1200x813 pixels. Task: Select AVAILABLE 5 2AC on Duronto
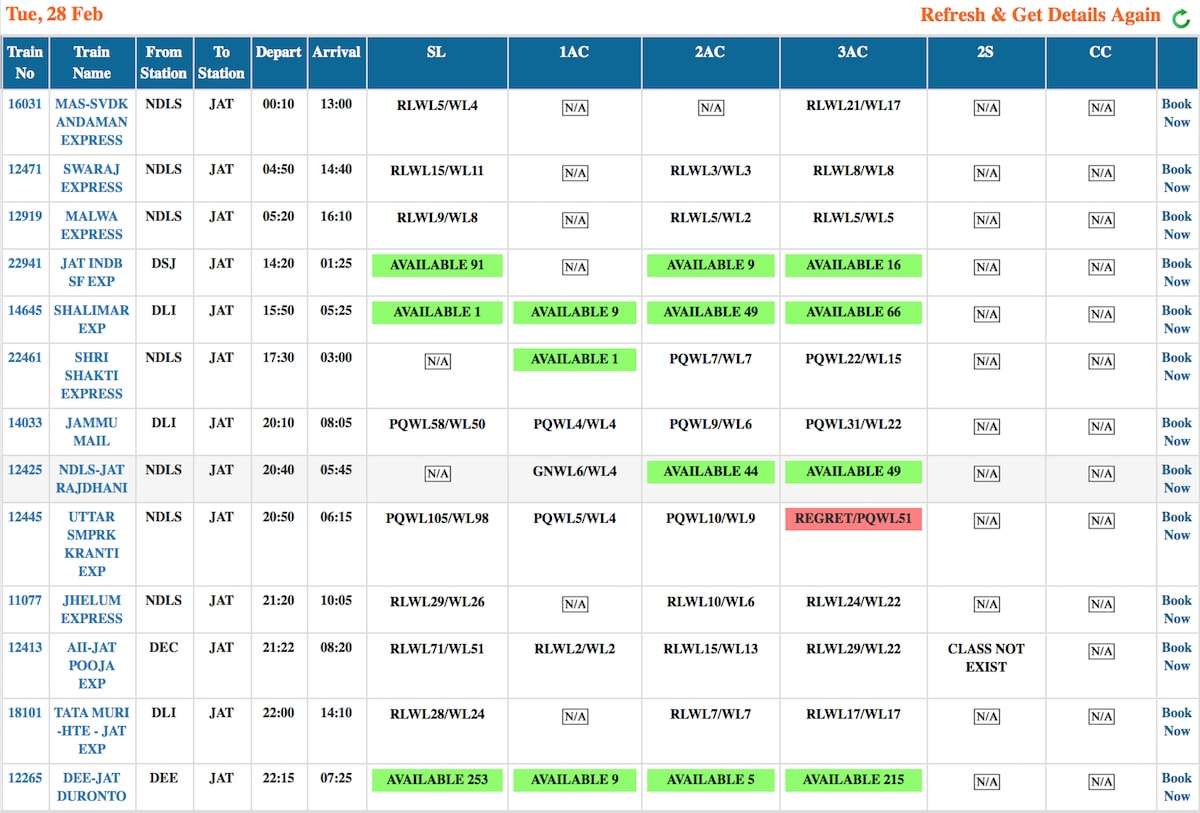(711, 779)
